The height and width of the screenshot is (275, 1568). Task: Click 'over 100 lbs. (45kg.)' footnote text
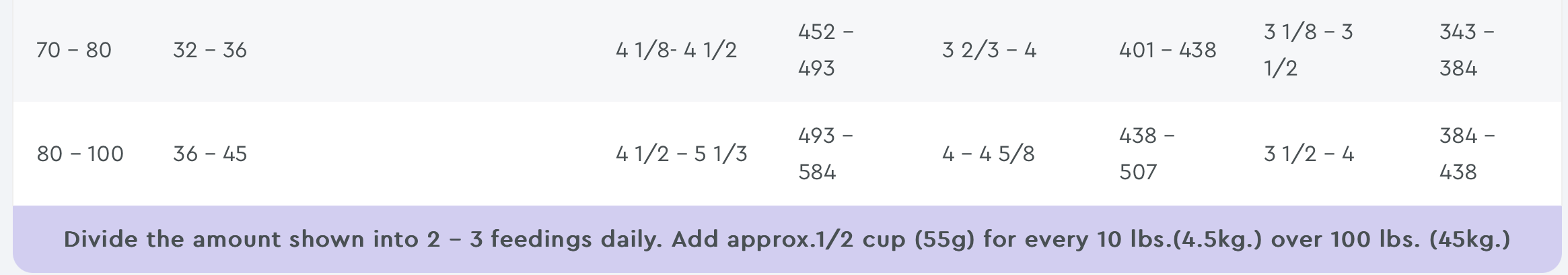(1390, 239)
